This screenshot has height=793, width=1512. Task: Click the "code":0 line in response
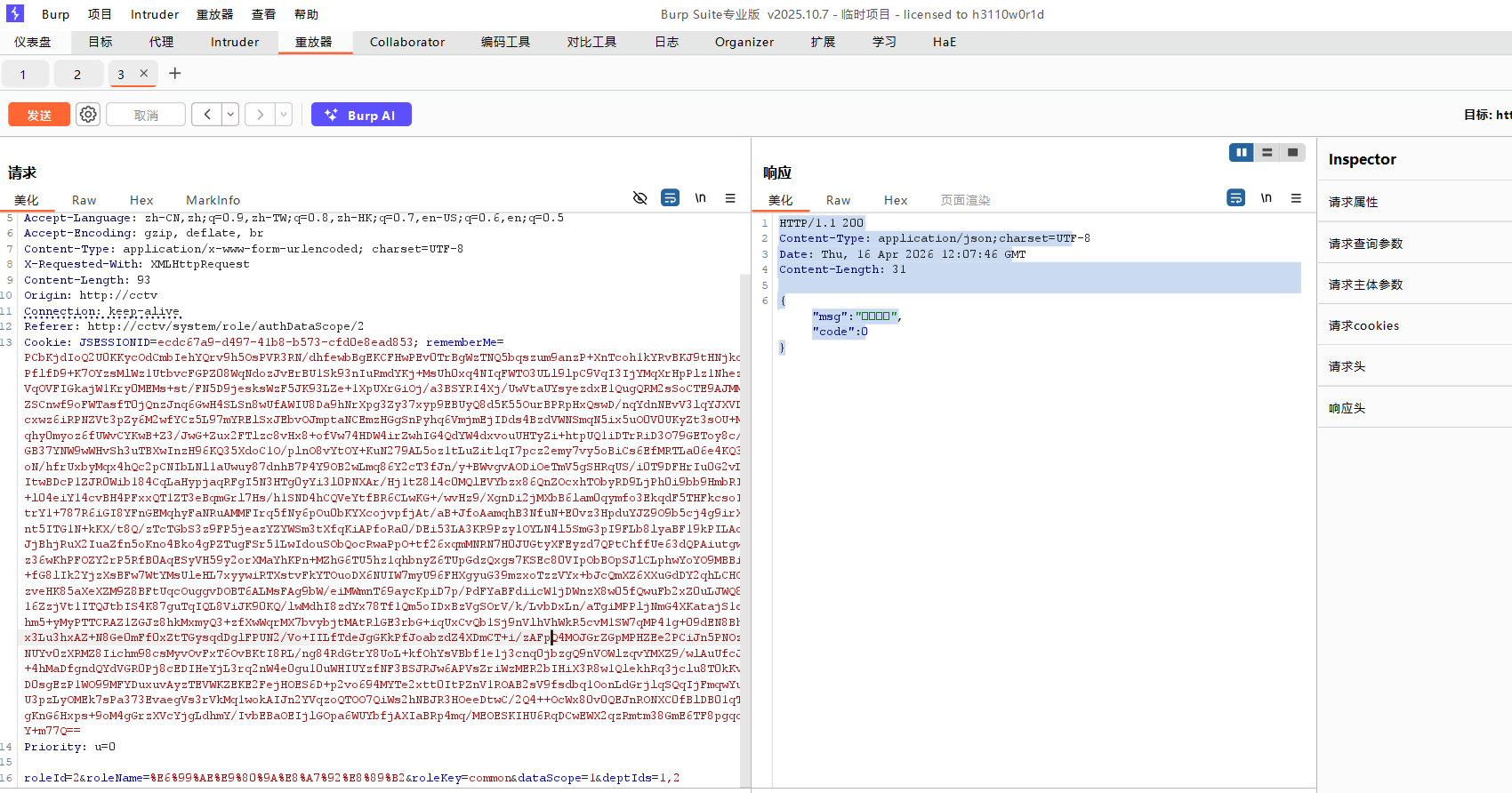point(840,332)
